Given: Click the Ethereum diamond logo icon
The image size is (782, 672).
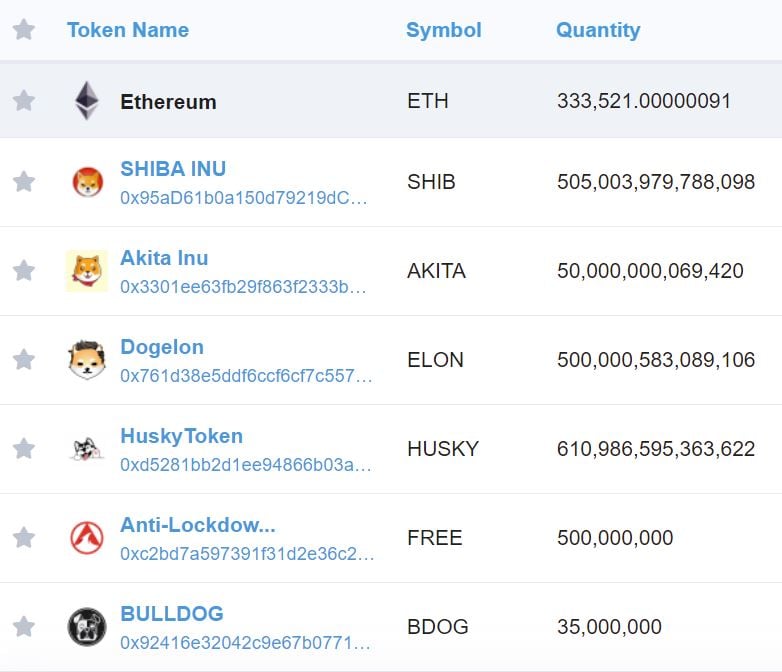Looking at the screenshot, I should [87, 100].
